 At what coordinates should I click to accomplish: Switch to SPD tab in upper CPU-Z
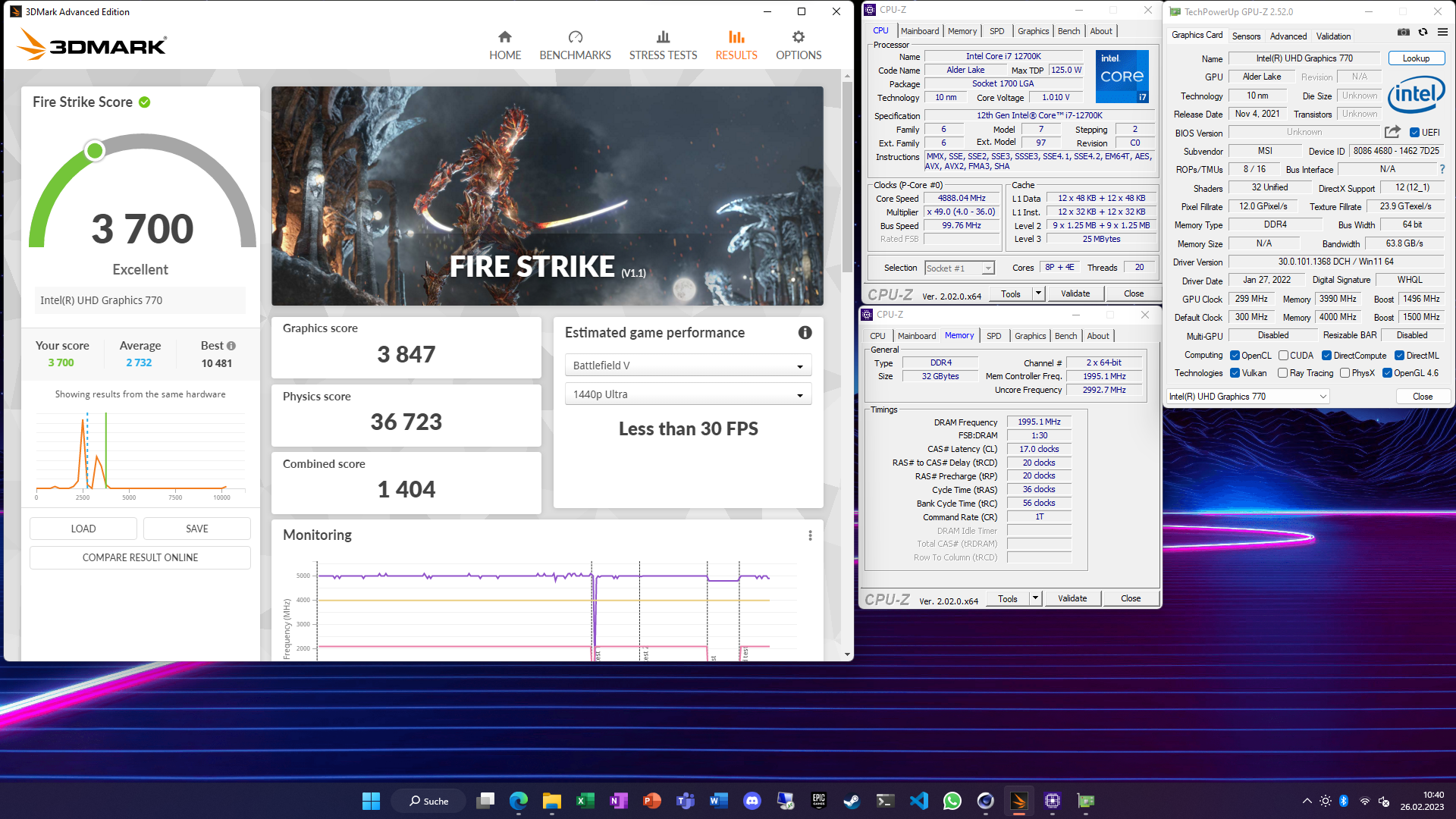[x=996, y=31]
